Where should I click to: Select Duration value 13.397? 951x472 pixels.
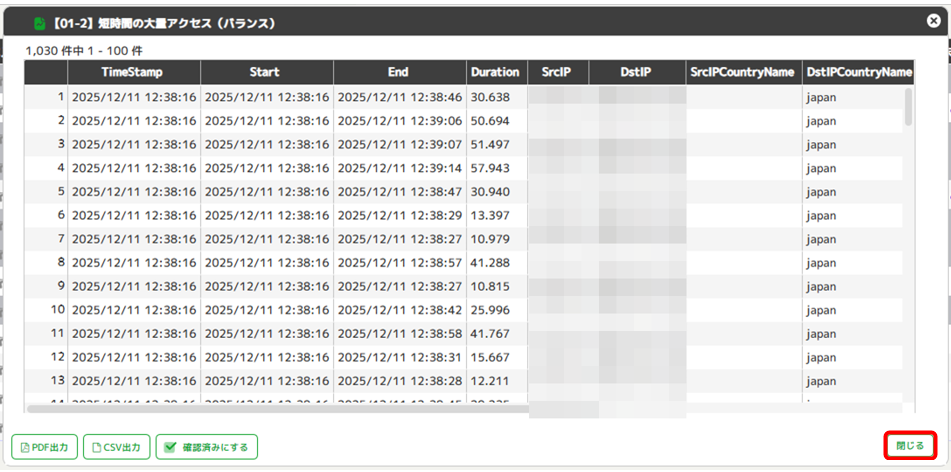[490, 215]
